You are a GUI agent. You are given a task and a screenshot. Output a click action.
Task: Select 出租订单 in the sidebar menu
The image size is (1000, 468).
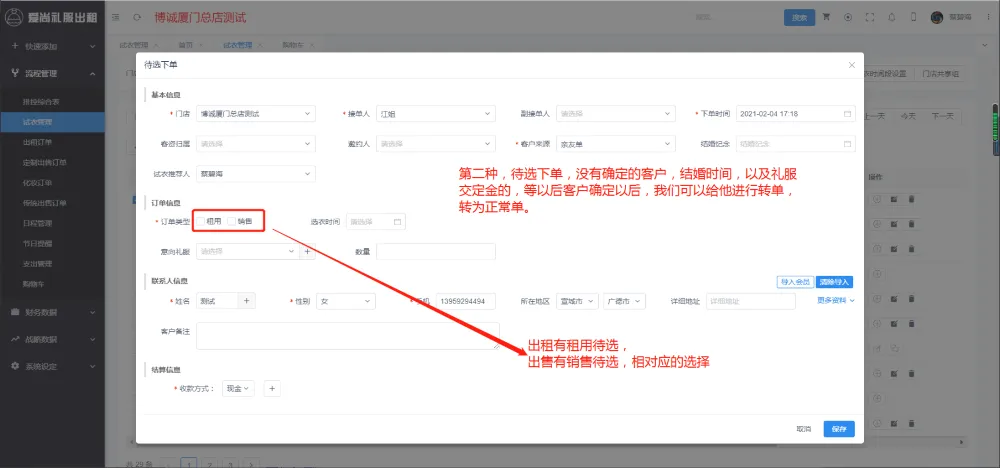(x=38, y=142)
